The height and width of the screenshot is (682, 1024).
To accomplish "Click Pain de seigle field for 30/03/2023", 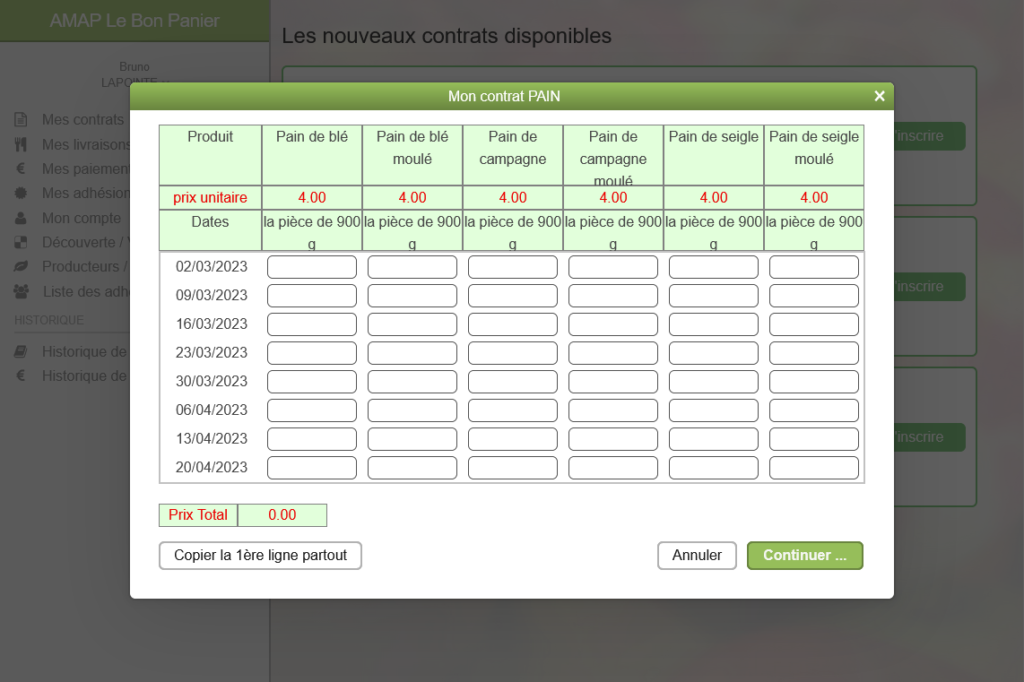I will tap(713, 381).
